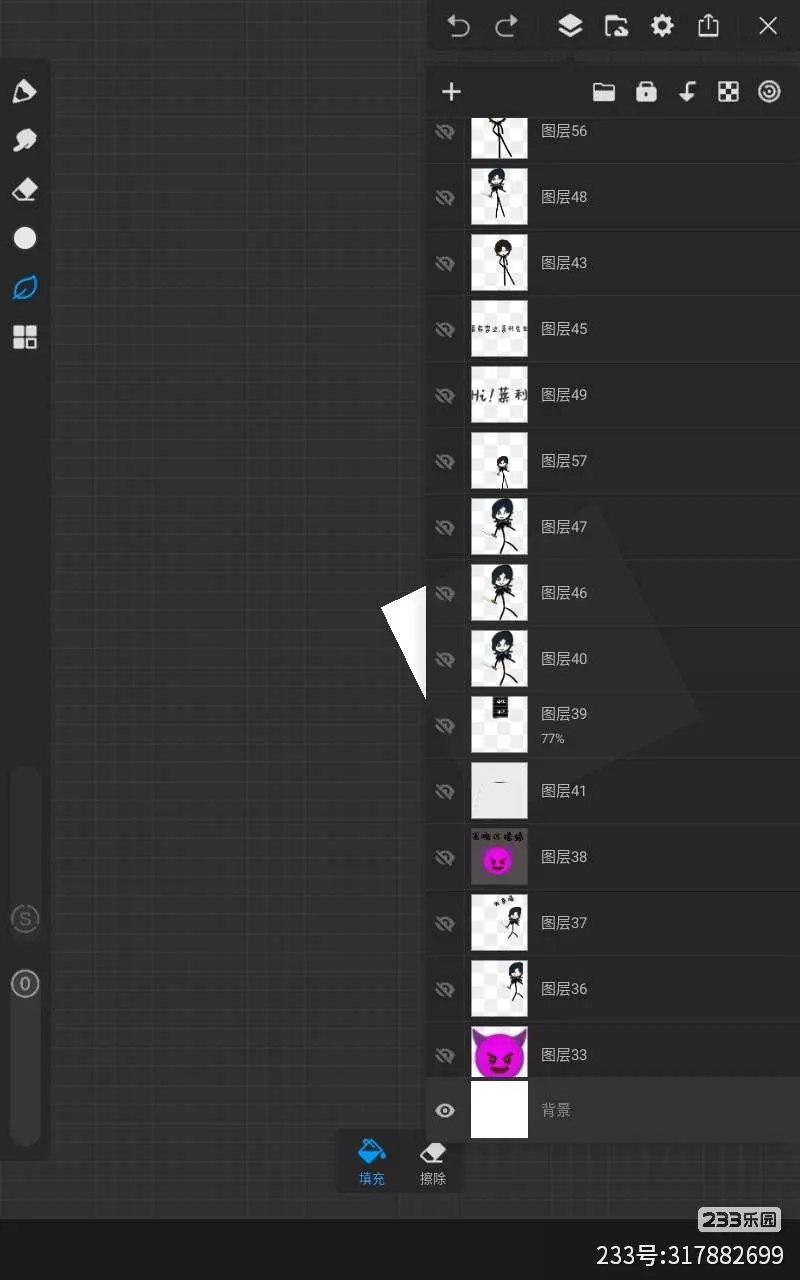The width and height of the screenshot is (800, 1280).
Task: Show hidden layer 图层47
Action: 445,527
